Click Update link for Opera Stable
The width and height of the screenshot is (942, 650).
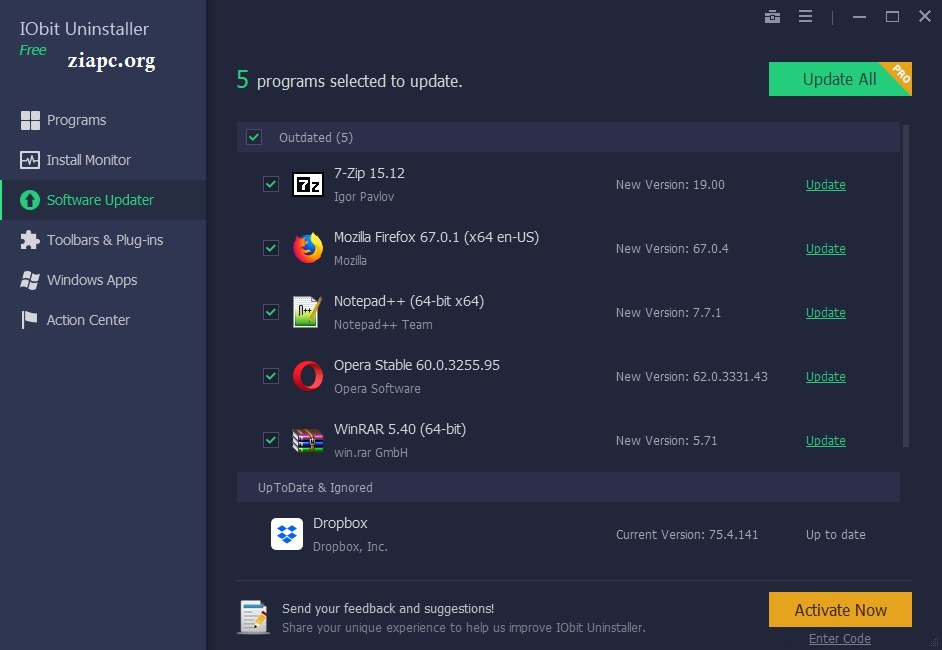click(x=825, y=377)
